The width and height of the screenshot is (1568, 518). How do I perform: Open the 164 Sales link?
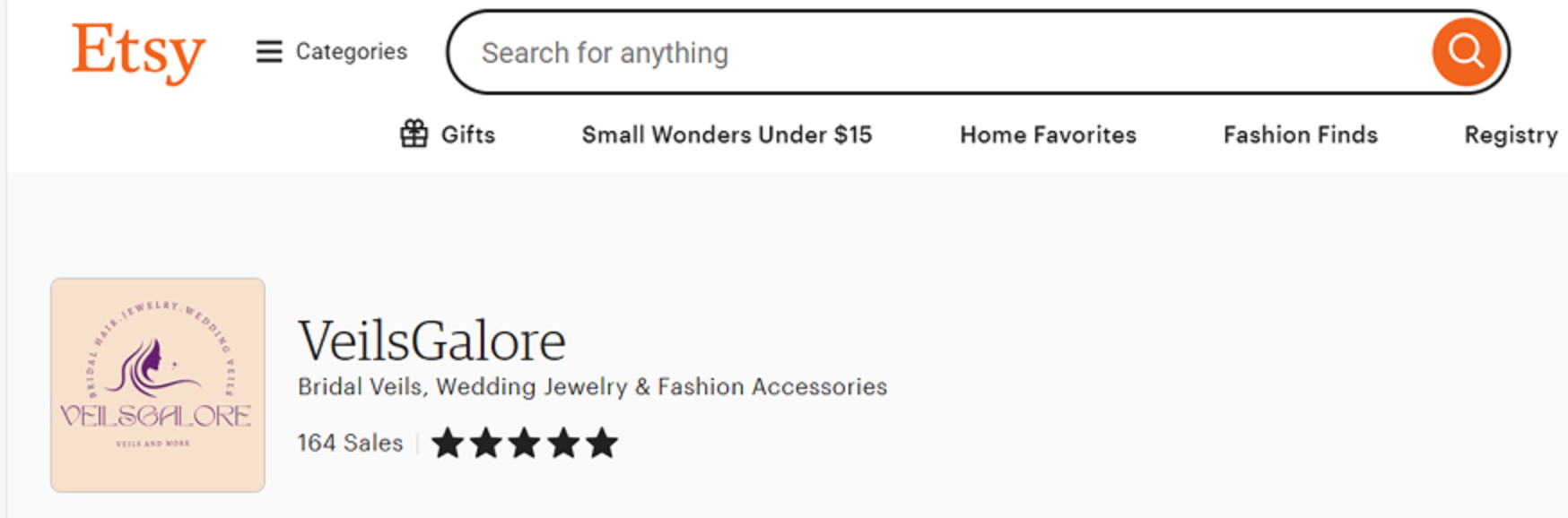(x=350, y=443)
